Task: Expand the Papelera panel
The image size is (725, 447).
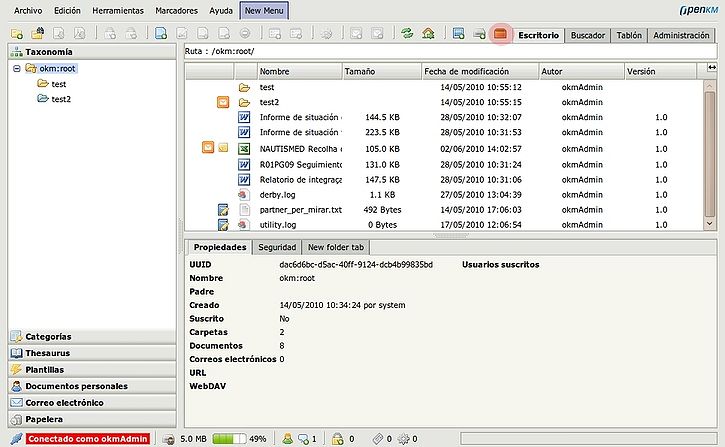Action: click(92, 419)
